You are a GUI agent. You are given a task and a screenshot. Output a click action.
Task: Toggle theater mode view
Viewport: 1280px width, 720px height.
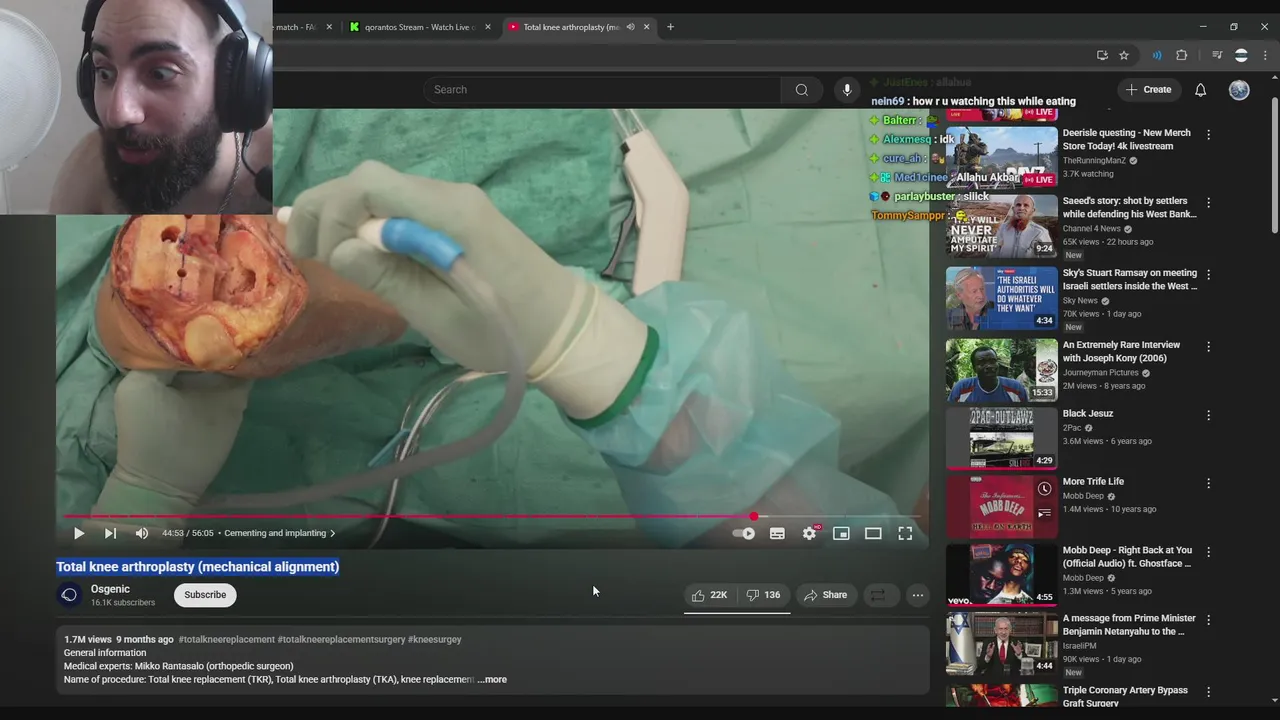click(873, 534)
